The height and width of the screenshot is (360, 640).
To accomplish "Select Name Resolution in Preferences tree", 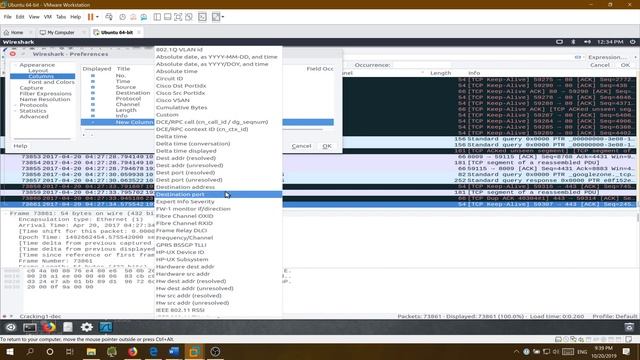I will point(45,99).
